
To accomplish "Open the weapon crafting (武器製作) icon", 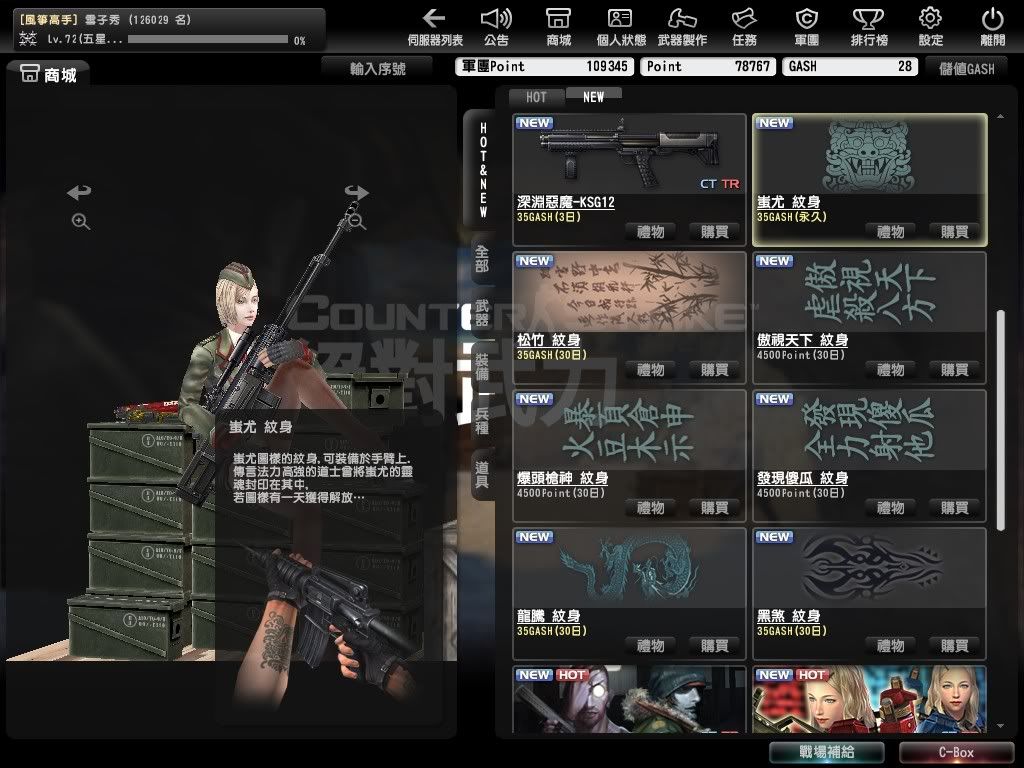I will coord(682,19).
